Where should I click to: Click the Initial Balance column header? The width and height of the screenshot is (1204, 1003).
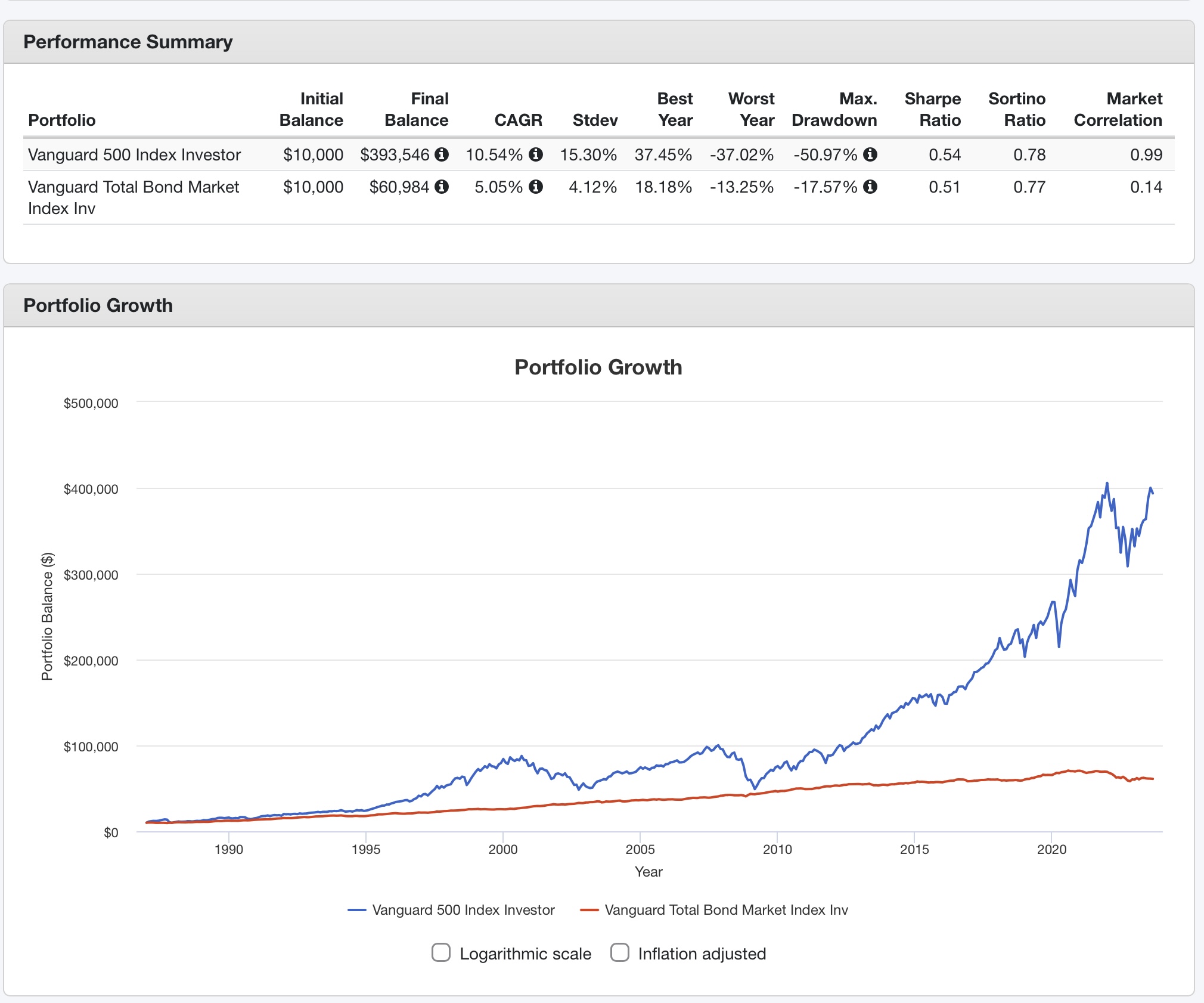coord(311,109)
